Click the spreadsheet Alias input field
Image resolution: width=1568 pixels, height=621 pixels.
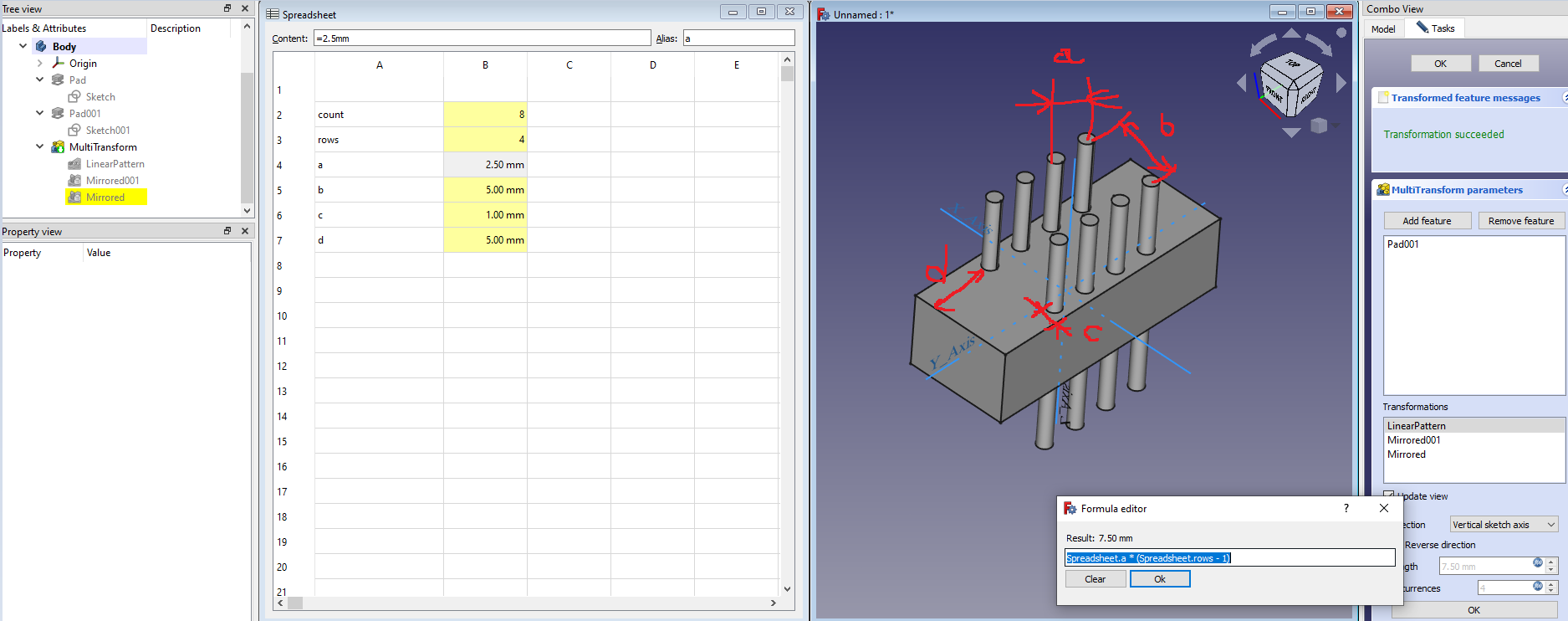pyautogui.click(x=738, y=38)
